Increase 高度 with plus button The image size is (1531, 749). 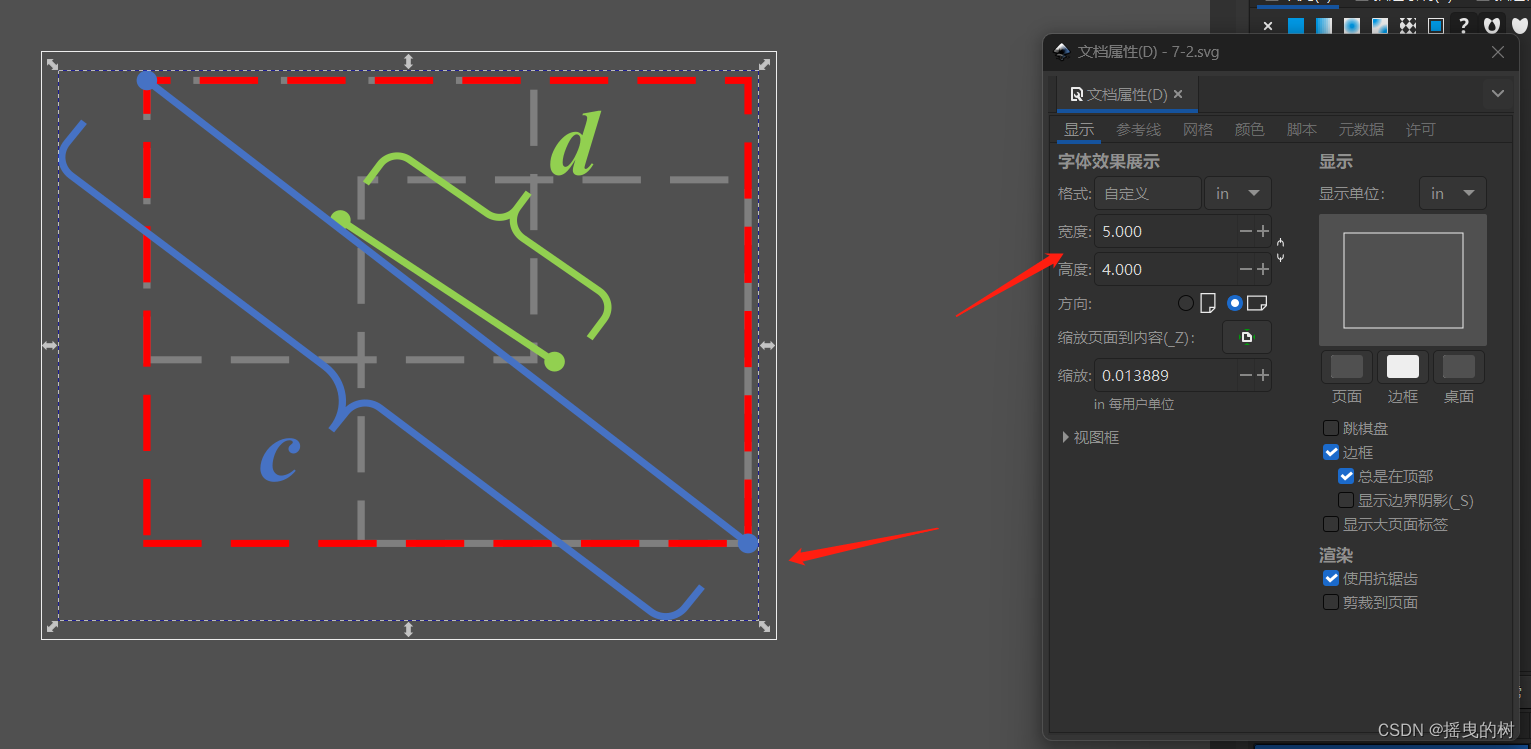click(1263, 269)
